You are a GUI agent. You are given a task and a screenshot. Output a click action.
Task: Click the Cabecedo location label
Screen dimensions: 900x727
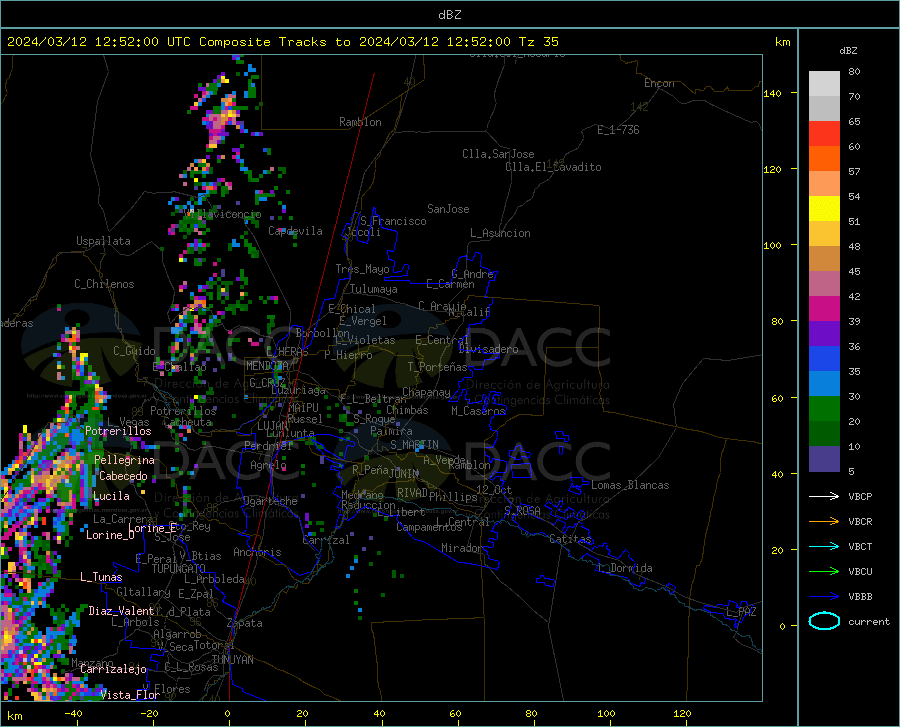tap(123, 476)
